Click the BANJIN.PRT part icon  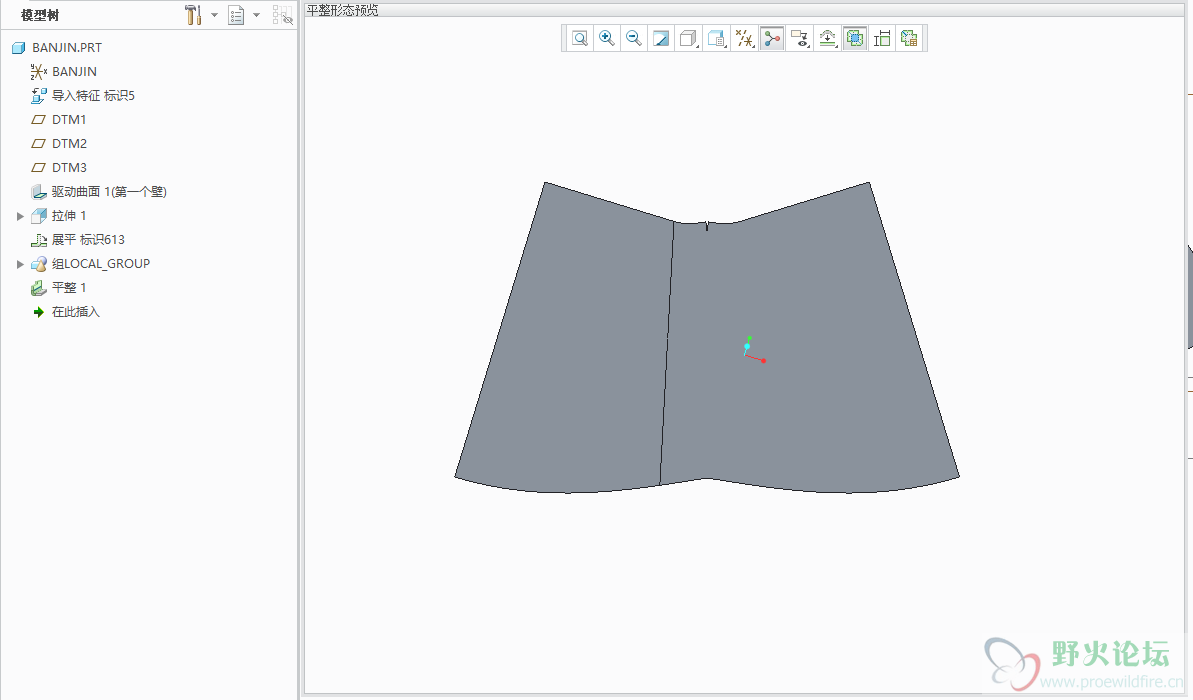pyautogui.click(x=18, y=48)
